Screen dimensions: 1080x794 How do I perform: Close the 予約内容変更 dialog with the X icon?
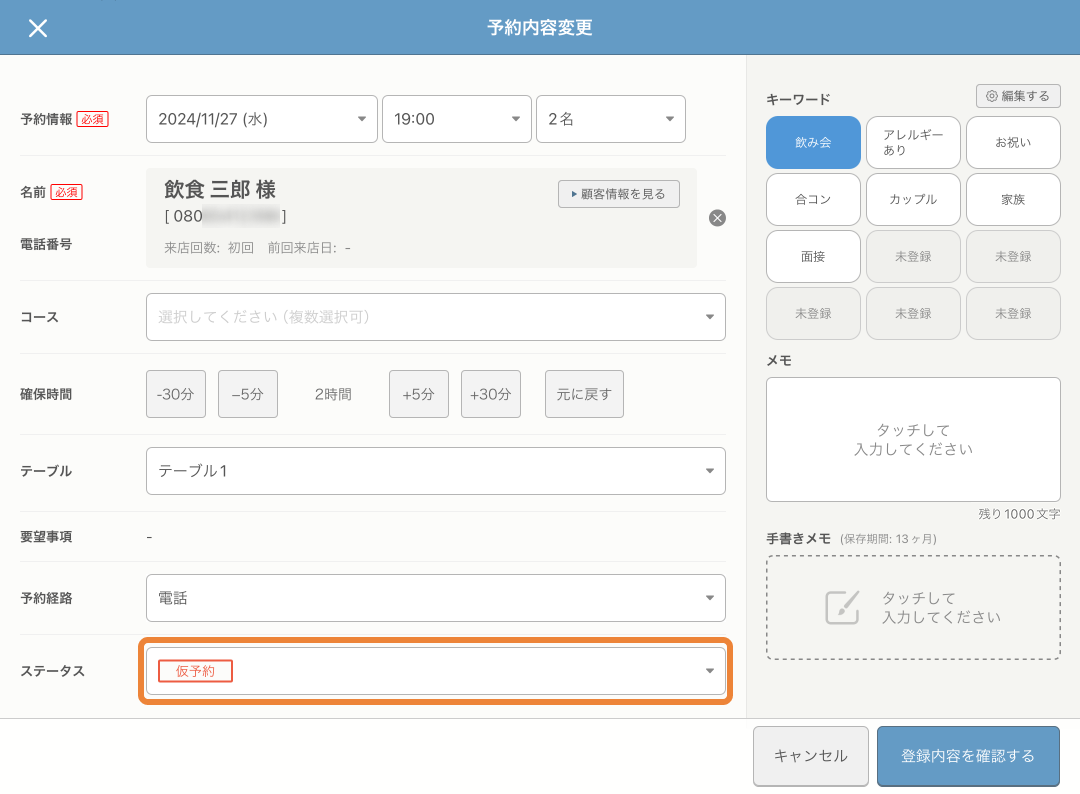coord(38,28)
